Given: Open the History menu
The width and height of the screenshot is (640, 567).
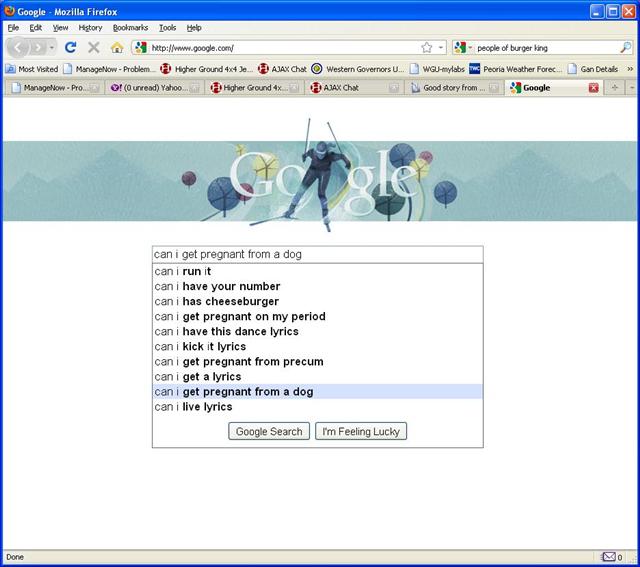Looking at the screenshot, I should pos(90,27).
